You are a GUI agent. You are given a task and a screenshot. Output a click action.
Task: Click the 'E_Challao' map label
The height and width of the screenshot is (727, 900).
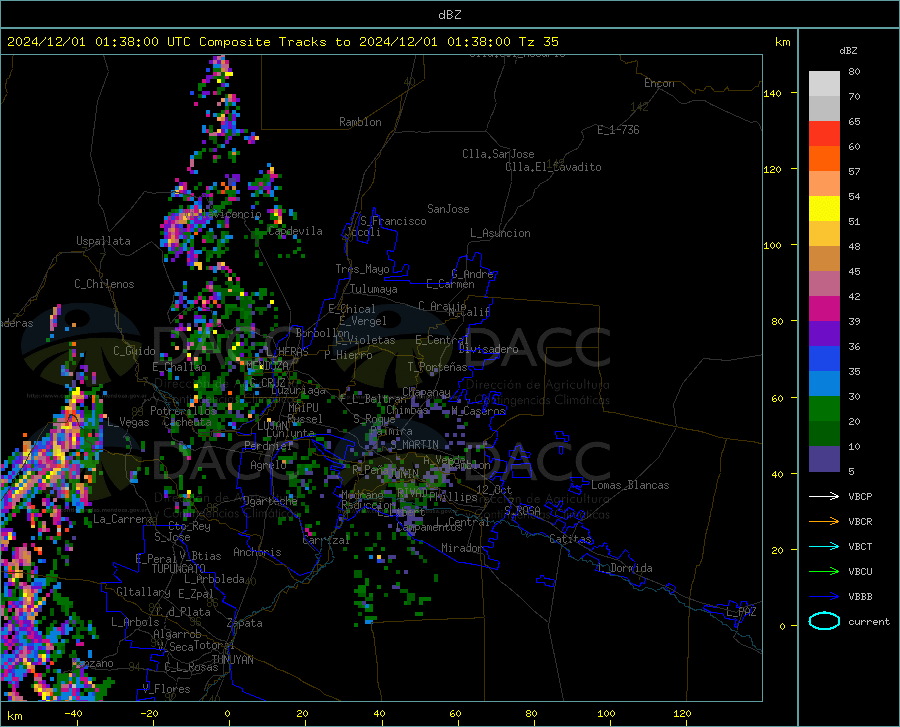(179, 367)
